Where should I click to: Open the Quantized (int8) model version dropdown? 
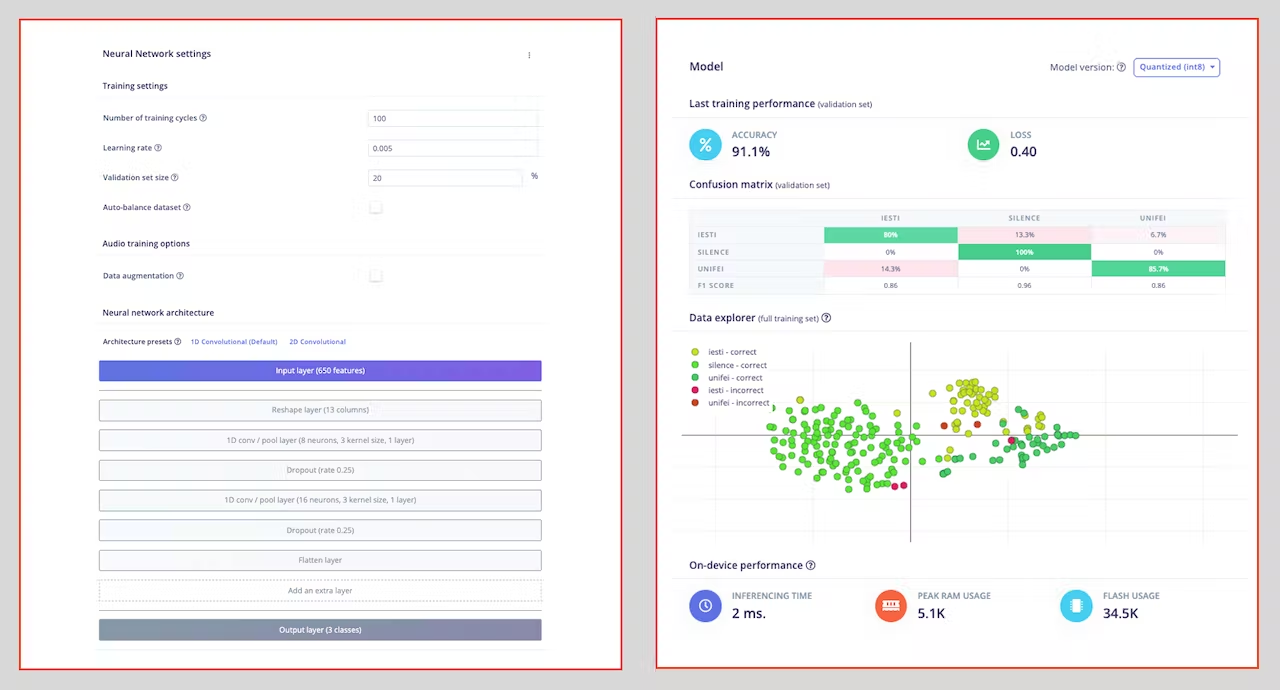click(1176, 67)
